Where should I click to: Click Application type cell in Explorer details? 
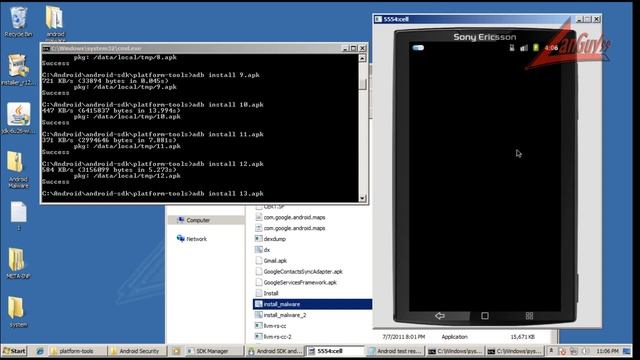[454, 337]
